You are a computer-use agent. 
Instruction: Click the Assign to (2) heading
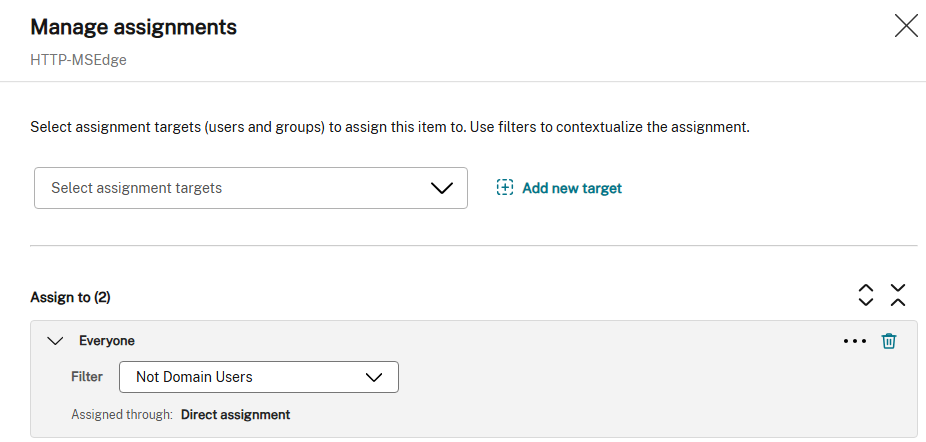(x=70, y=297)
